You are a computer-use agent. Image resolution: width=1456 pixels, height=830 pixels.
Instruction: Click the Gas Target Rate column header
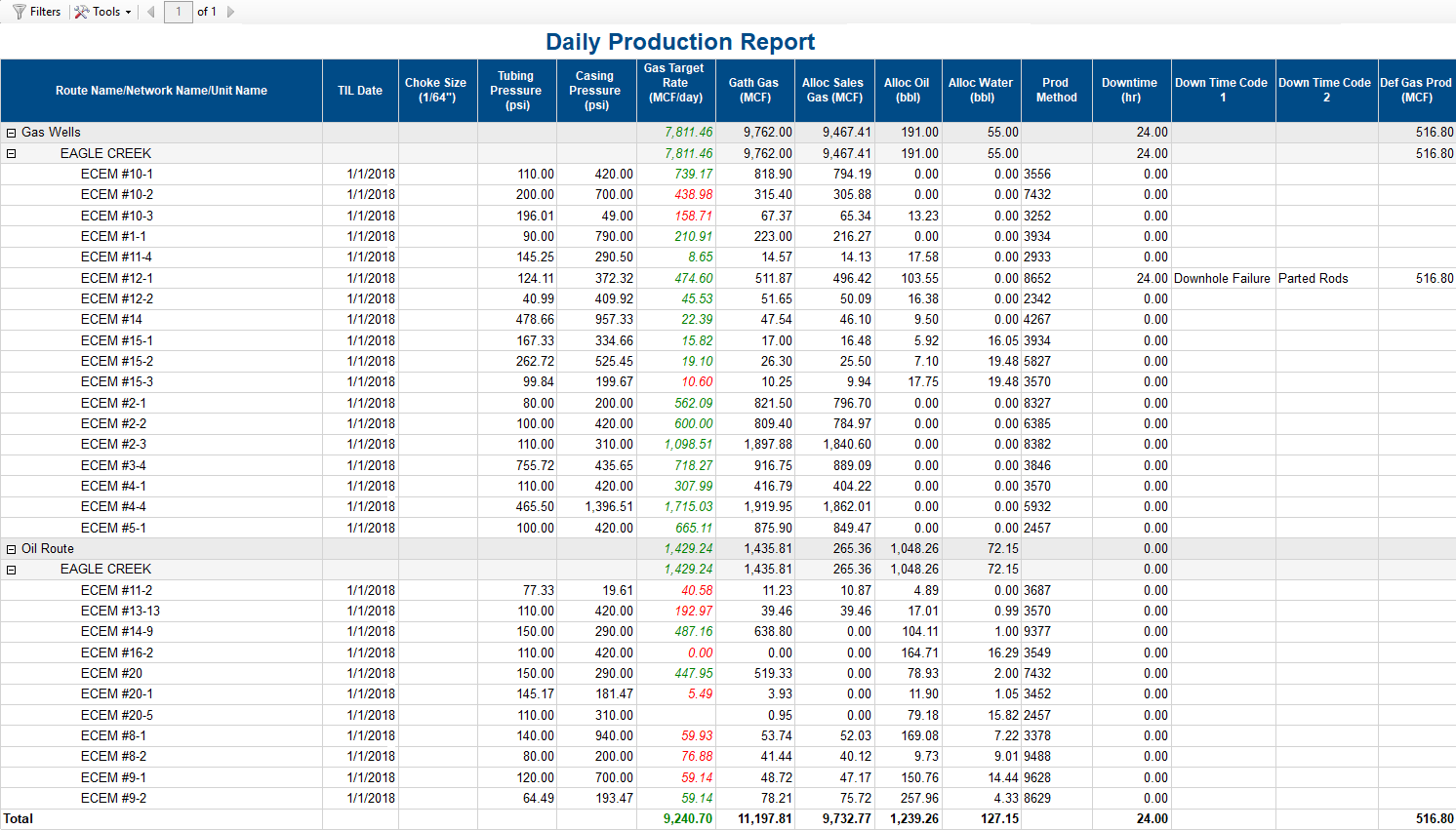[674, 91]
